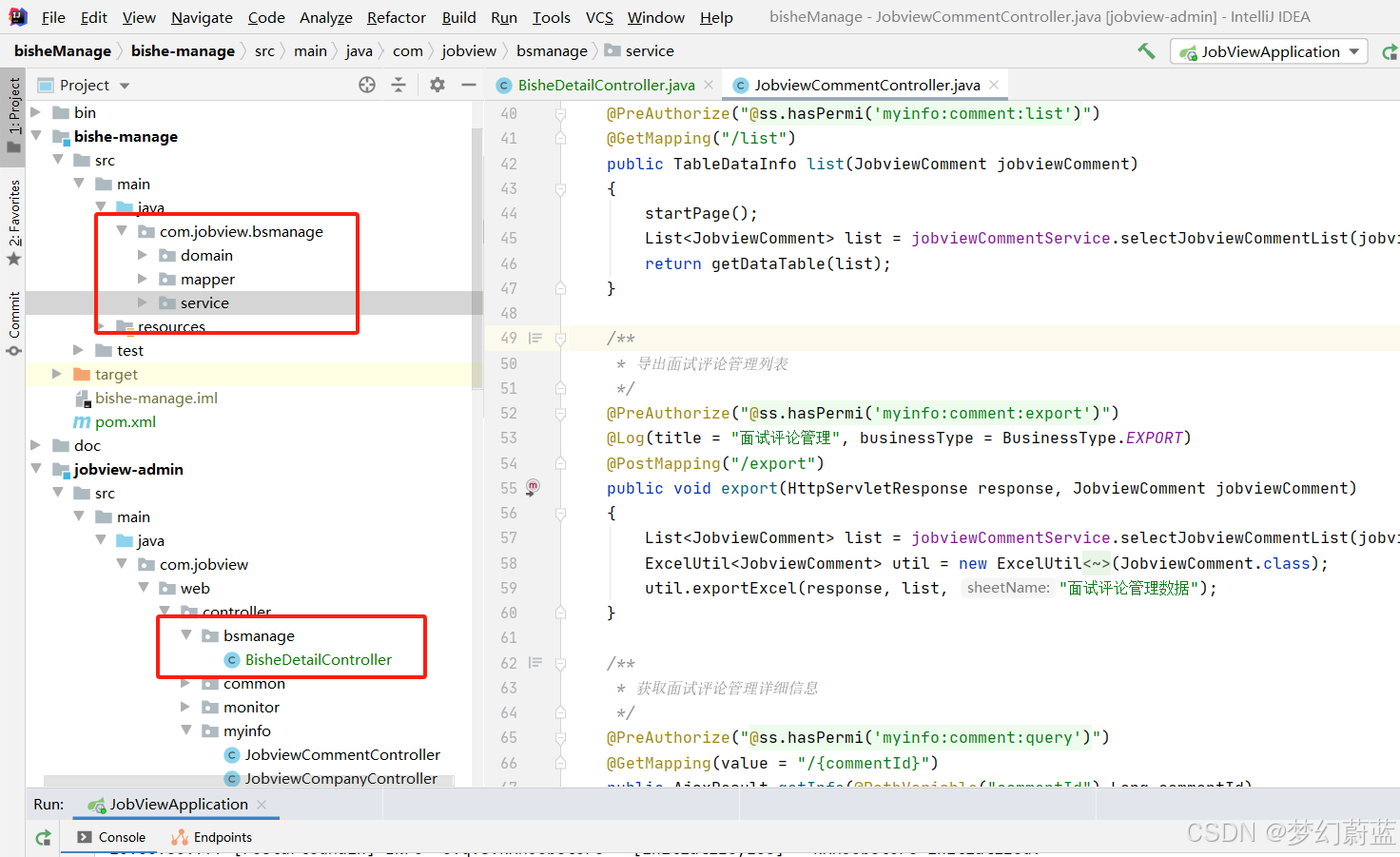This screenshot has height=857, width=1400.
Task: Open the File menu
Action: click(53, 17)
